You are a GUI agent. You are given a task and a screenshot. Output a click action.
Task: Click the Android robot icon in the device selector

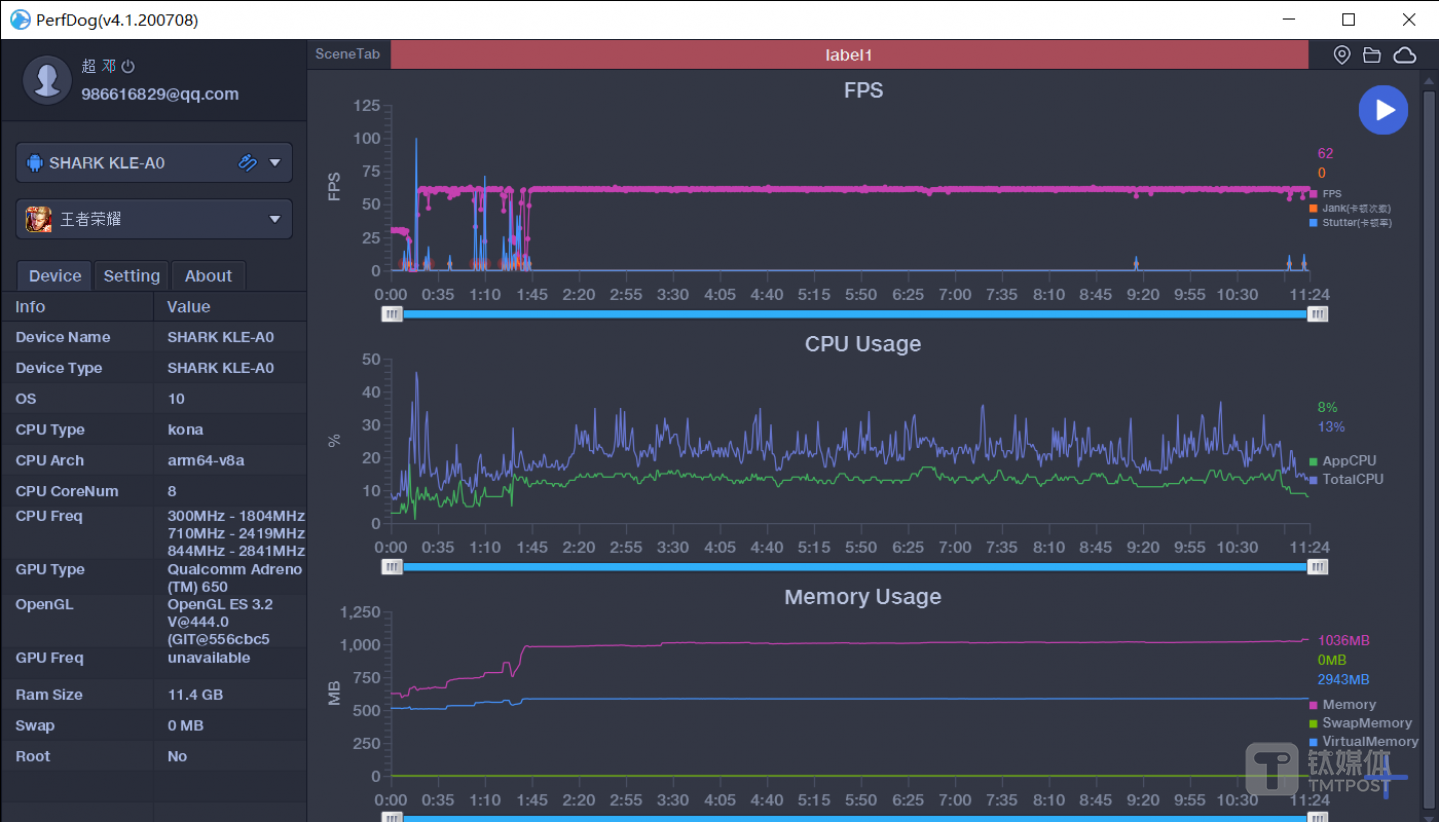click(35, 163)
